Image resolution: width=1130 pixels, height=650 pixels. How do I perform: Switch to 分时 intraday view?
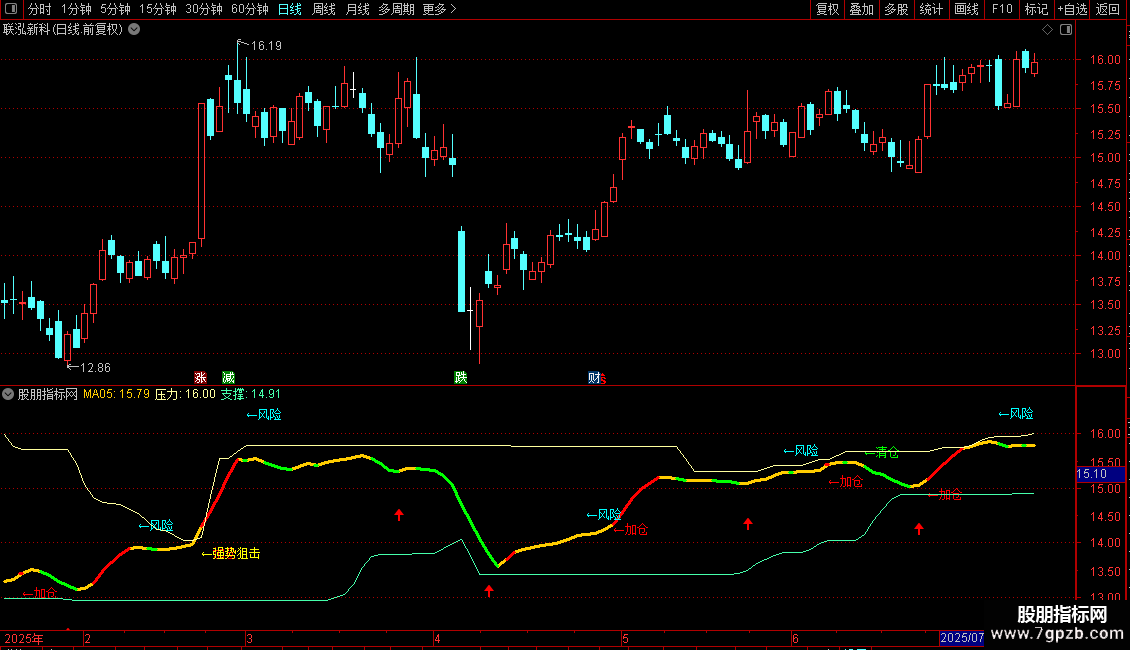[40, 9]
